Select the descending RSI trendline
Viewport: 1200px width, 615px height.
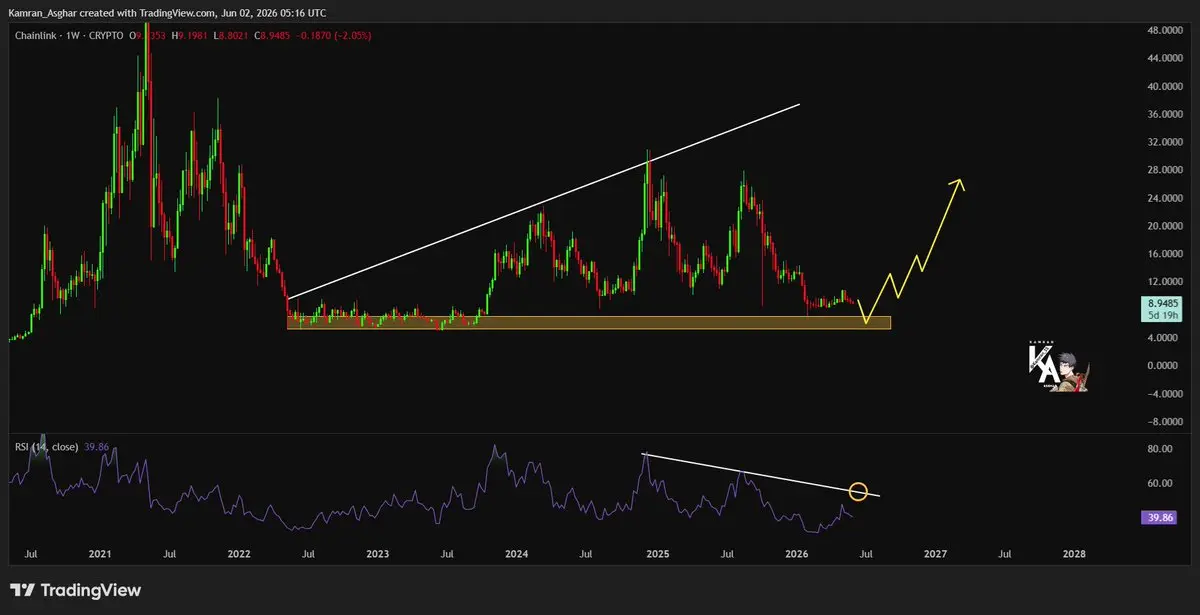[x=762, y=475]
